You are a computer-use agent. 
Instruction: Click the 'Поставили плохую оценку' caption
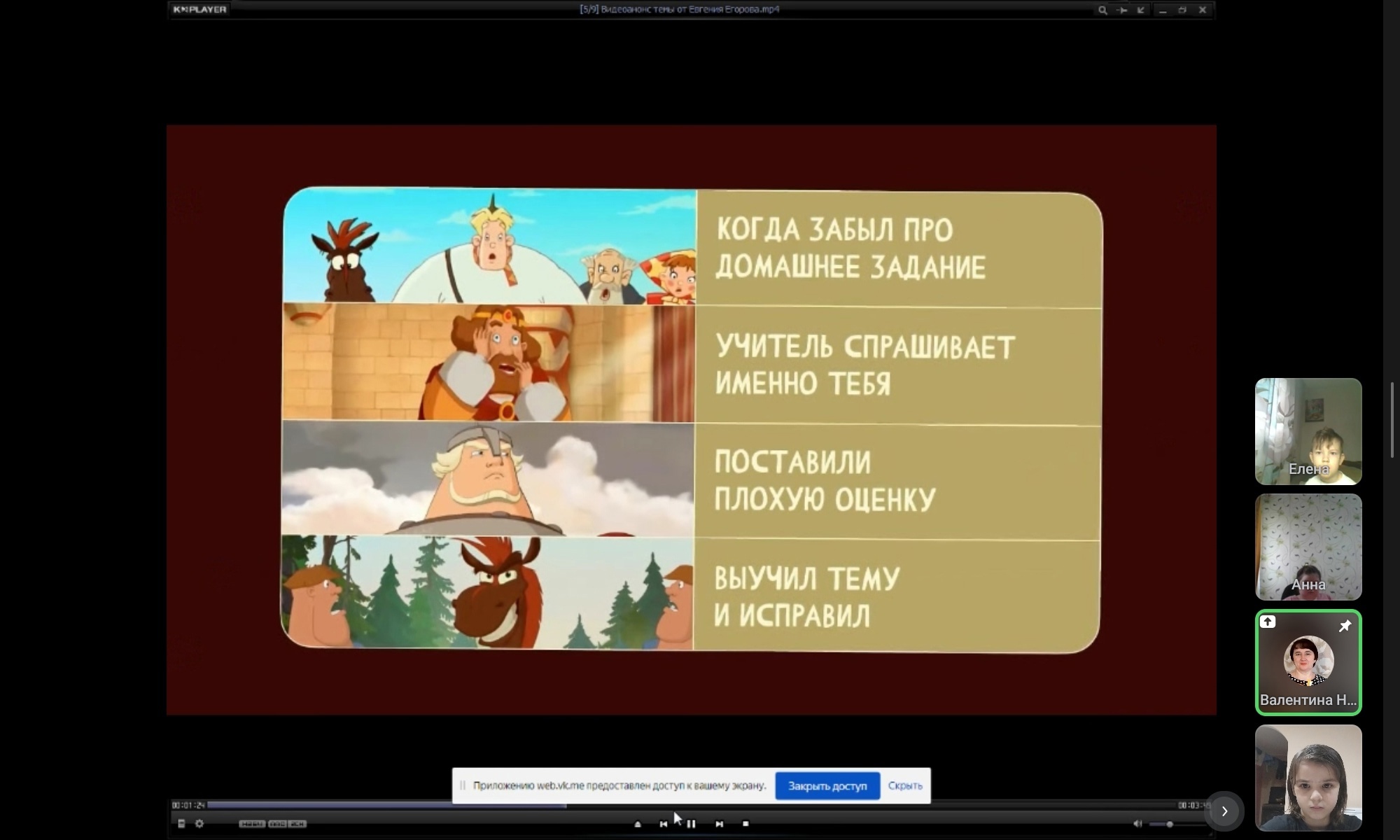(x=825, y=481)
